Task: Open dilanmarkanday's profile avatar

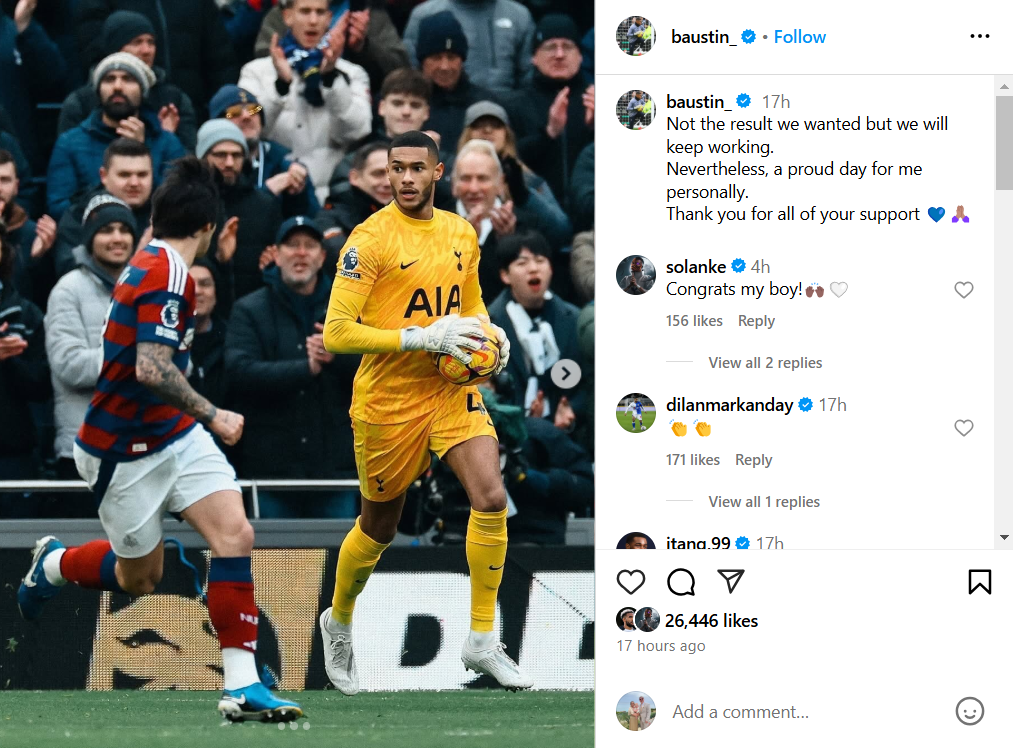Action: 636,413
